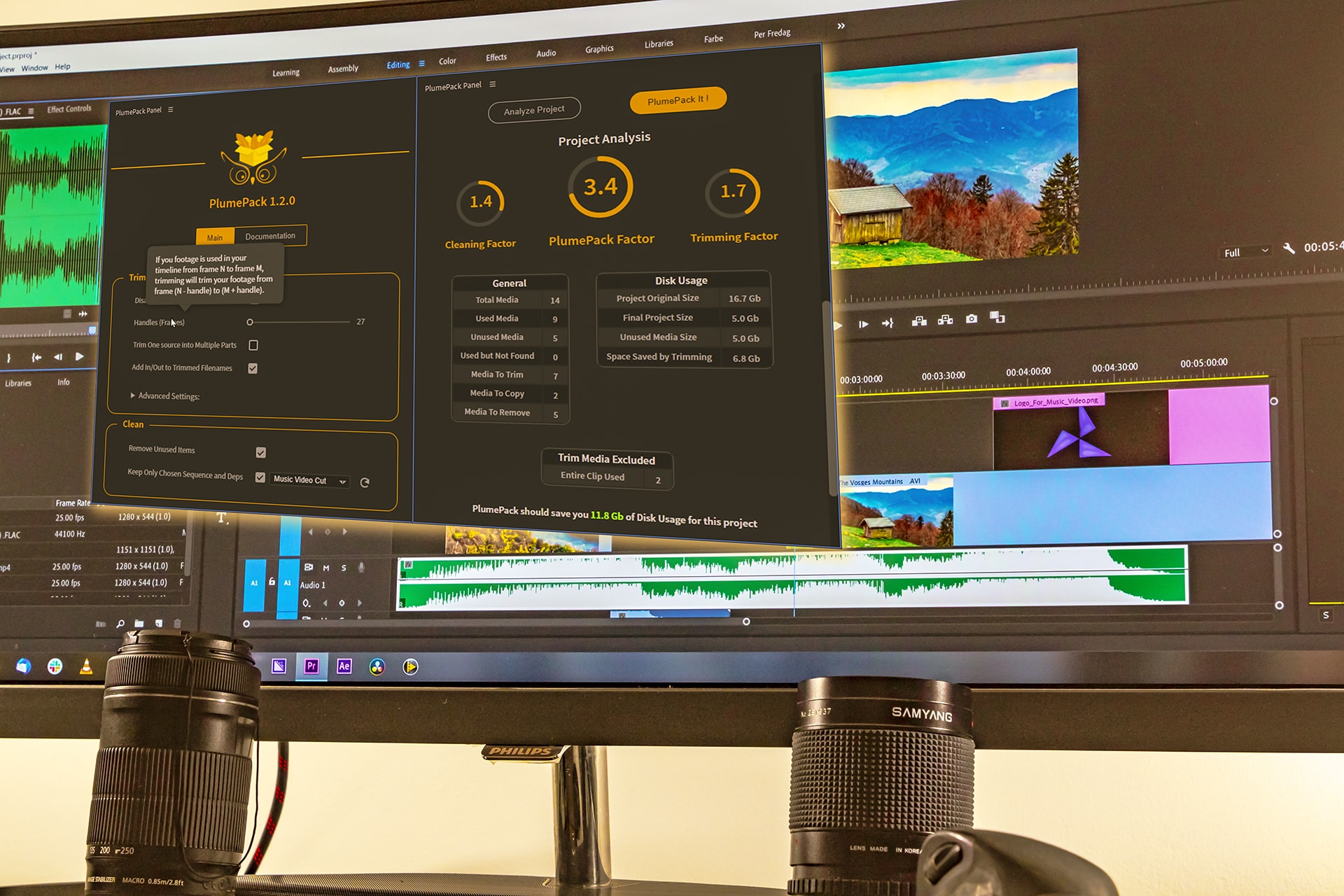Open the Full playback resolution dropdown

1247,252
